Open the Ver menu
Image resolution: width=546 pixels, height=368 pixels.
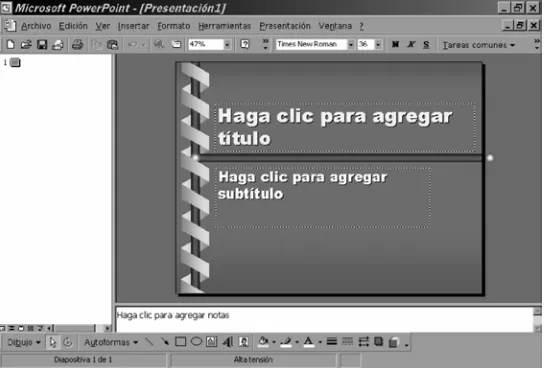(x=103, y=26)
